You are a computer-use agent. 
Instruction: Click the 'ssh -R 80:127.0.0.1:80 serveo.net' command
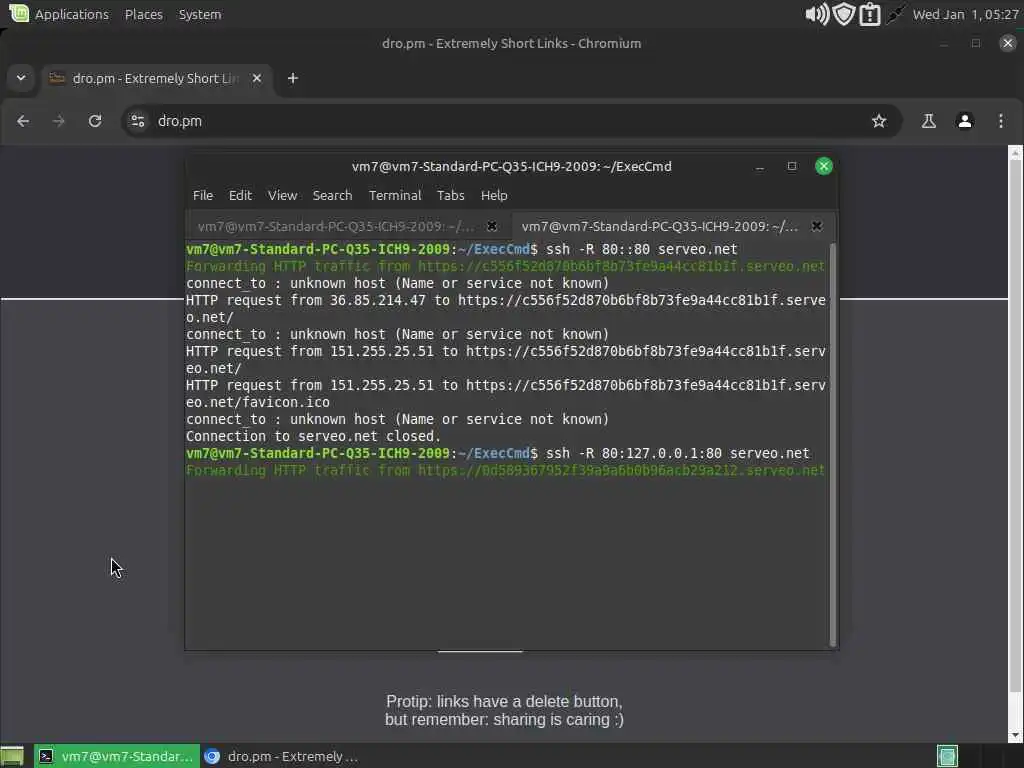[678, 453]
